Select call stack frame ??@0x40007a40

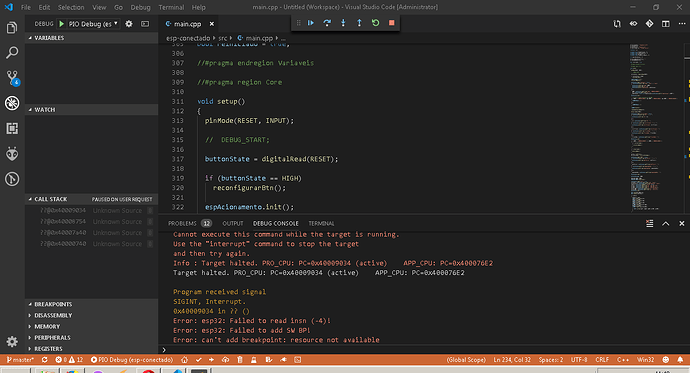click(x=92, y=233)
